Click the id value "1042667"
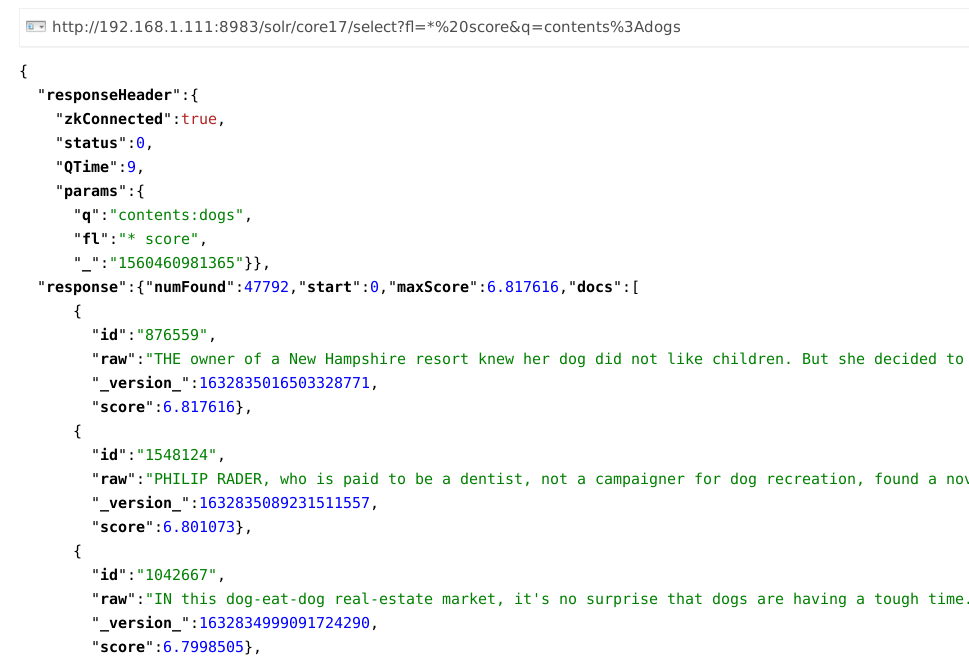Viewport: 969px width, 663px height. [x=177, y=575]
